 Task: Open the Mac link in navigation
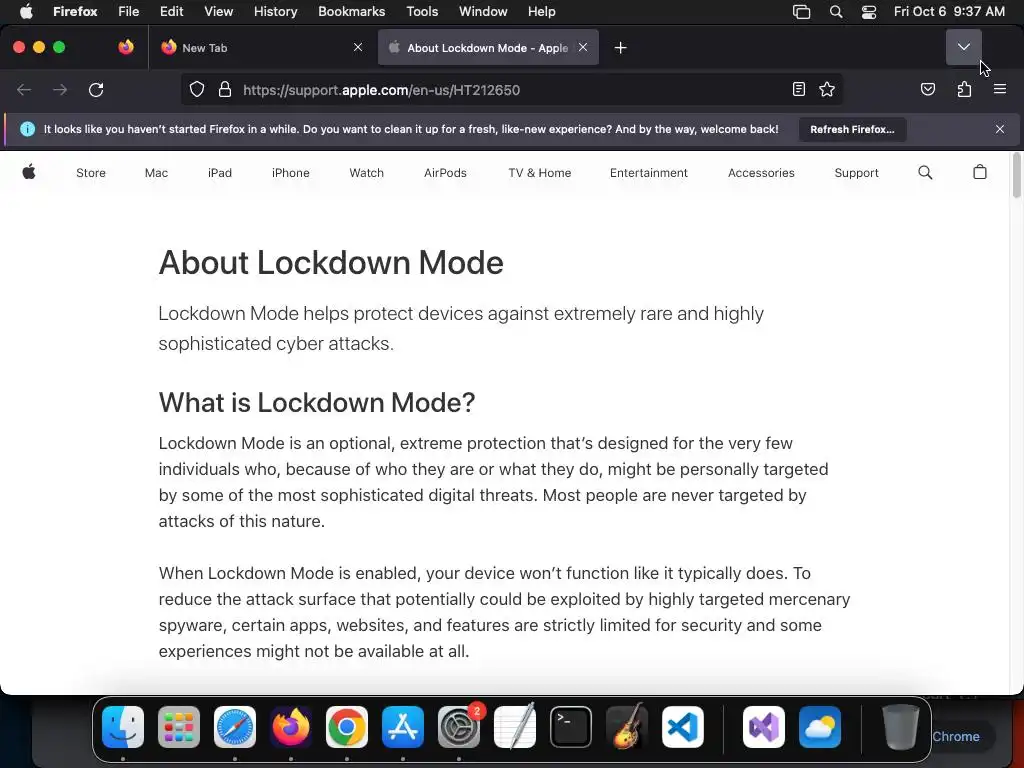(x=156, y=173)
